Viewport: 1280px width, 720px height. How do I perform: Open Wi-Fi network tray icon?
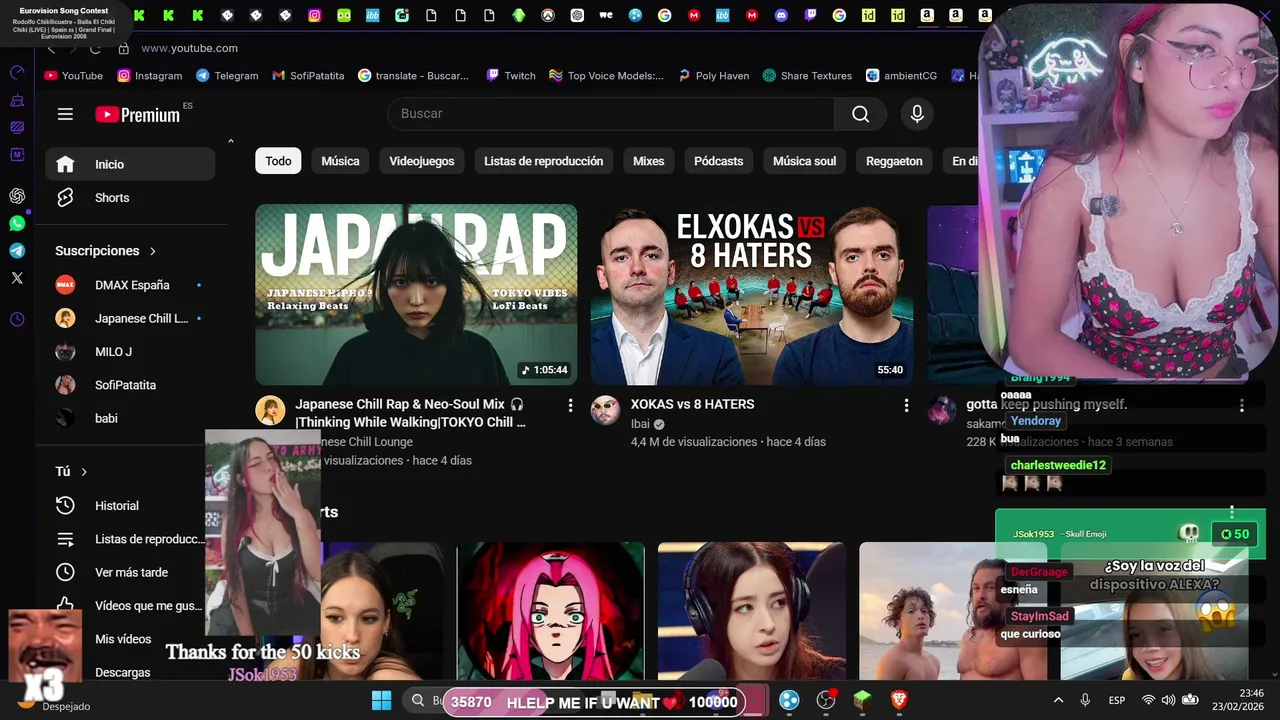coord(1148,700)
